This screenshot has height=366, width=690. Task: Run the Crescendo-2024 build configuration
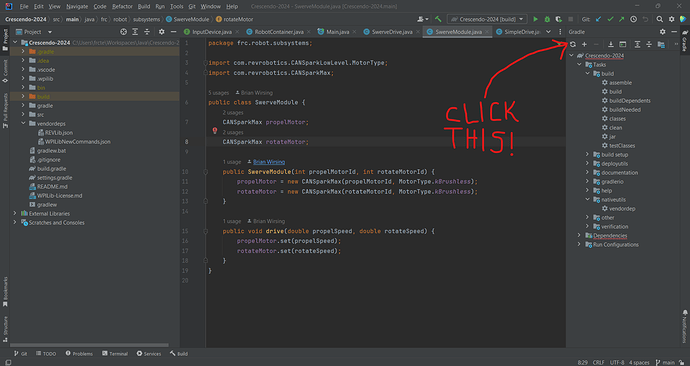click(536, 19)
